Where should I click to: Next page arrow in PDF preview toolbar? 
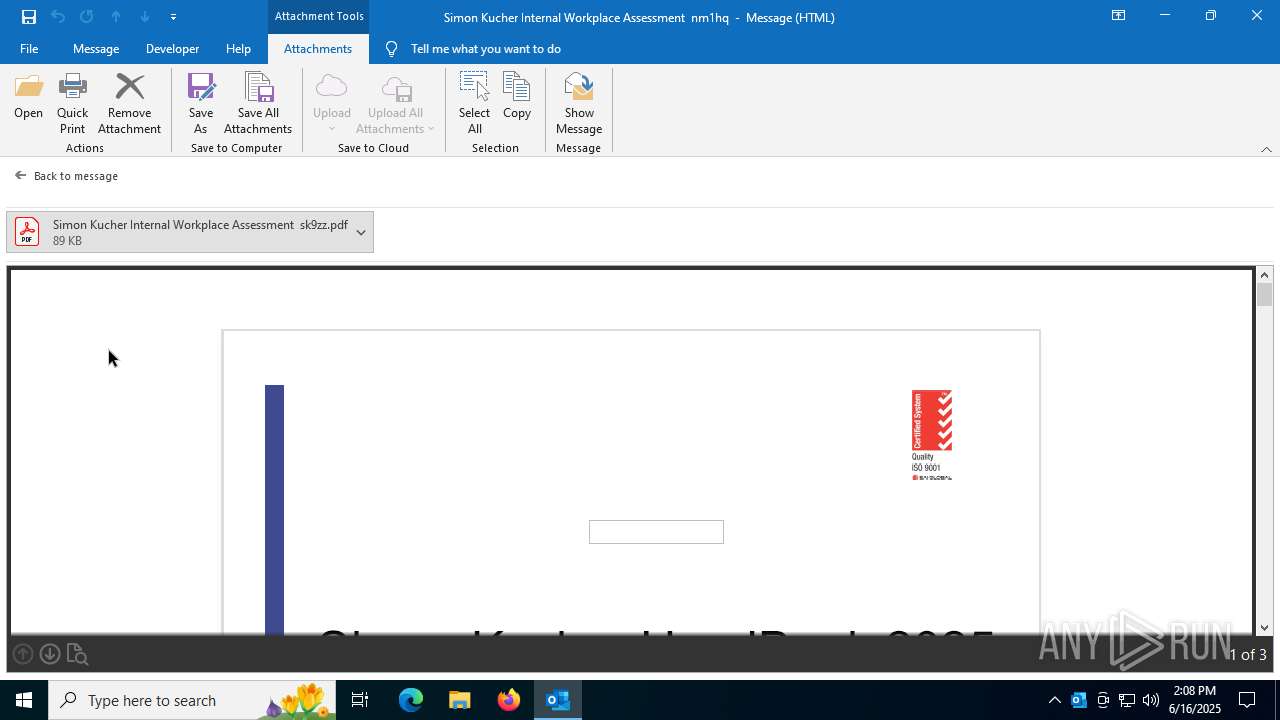50,654
